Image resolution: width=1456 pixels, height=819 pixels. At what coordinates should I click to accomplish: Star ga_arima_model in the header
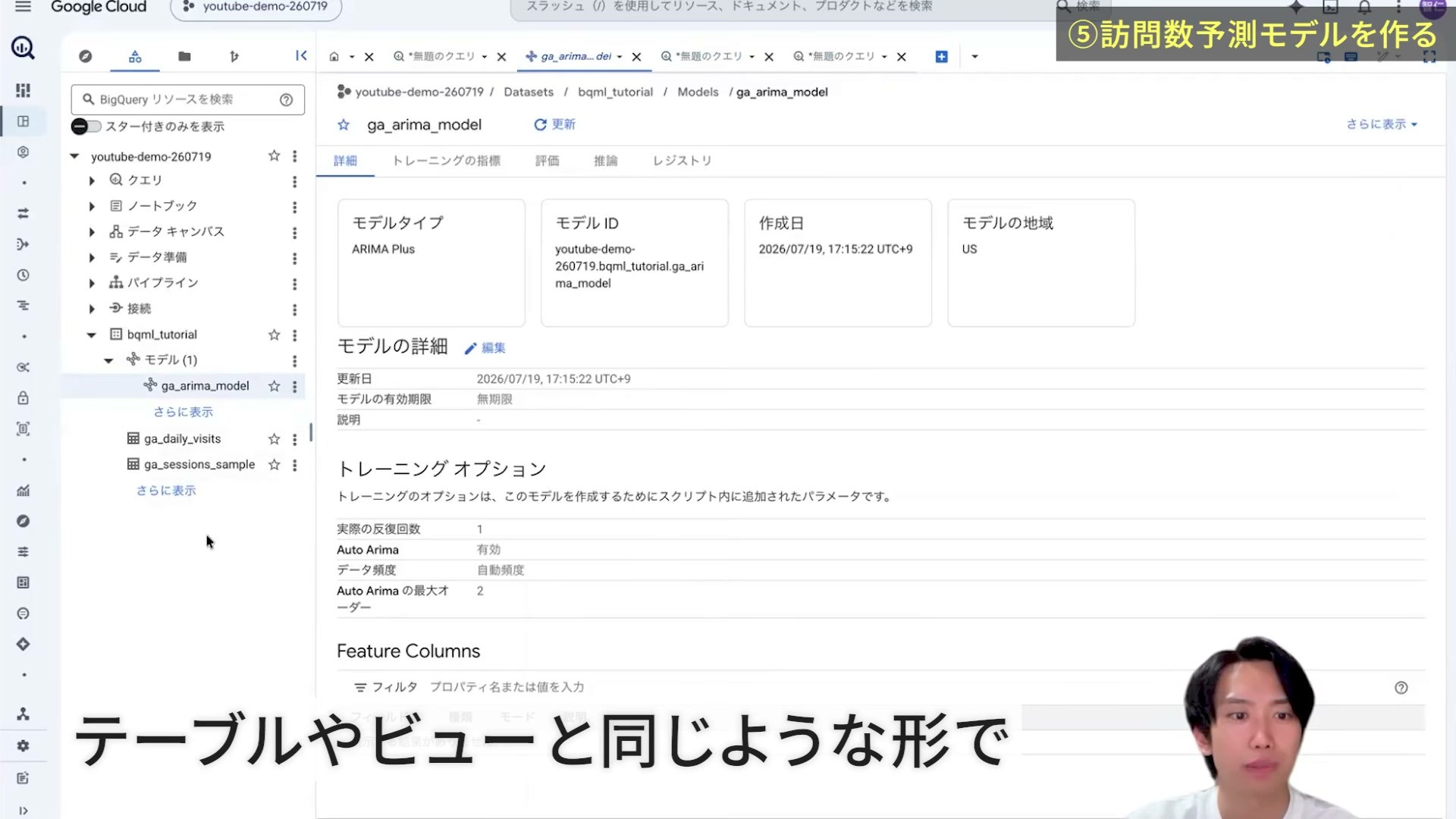tap(344, 125)
